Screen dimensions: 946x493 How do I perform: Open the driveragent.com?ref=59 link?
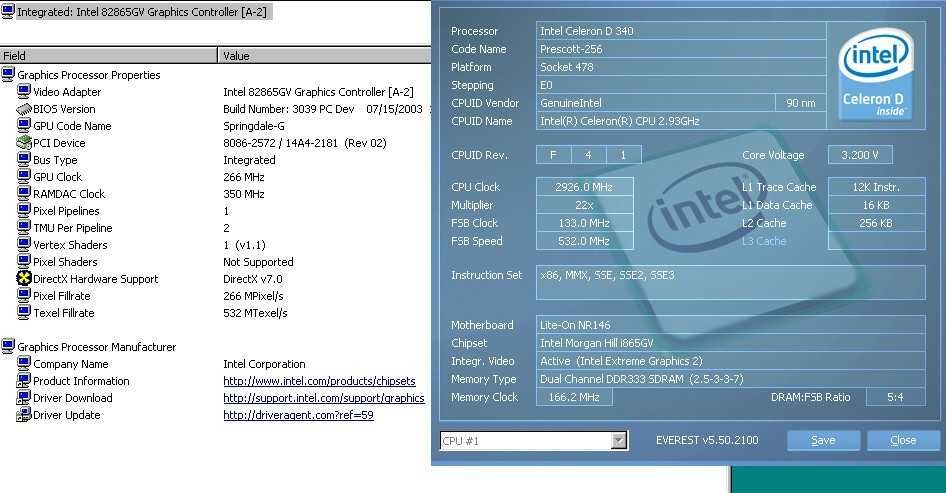pos(298,415)
